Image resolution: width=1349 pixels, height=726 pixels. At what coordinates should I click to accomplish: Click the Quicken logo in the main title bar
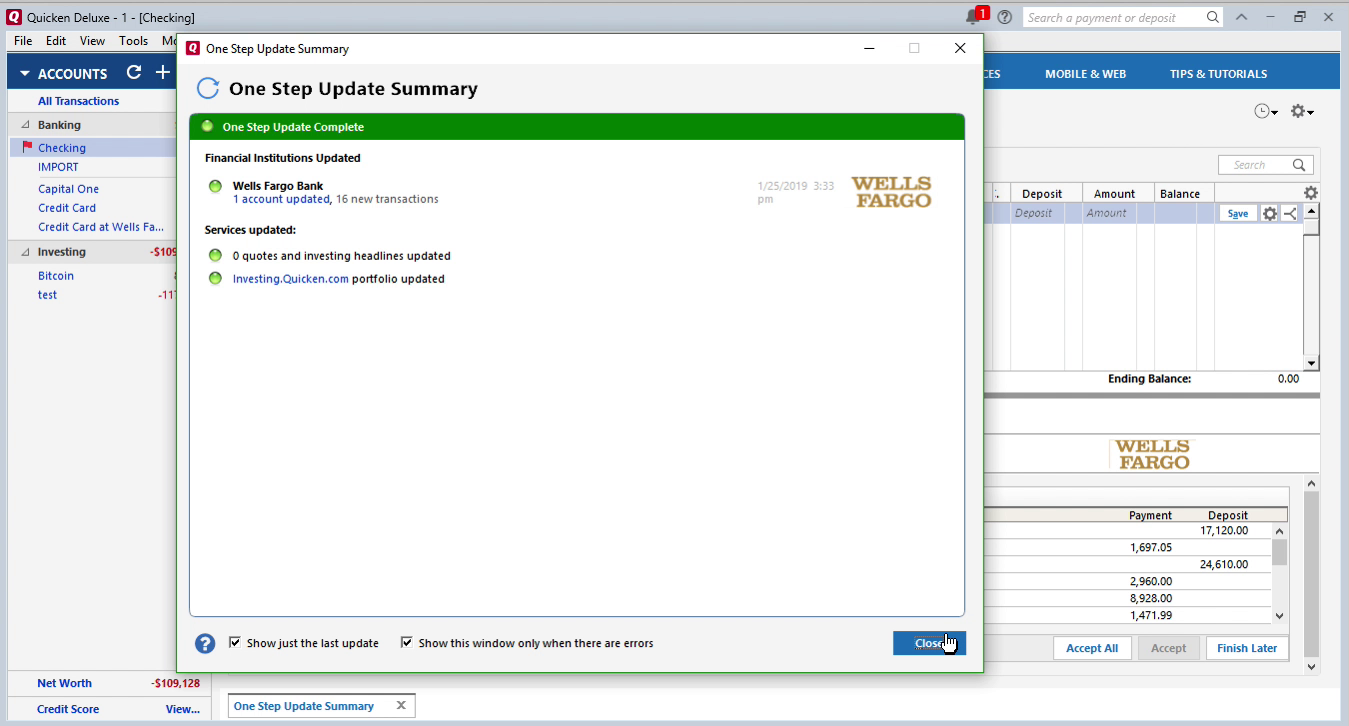pos(14,17)
